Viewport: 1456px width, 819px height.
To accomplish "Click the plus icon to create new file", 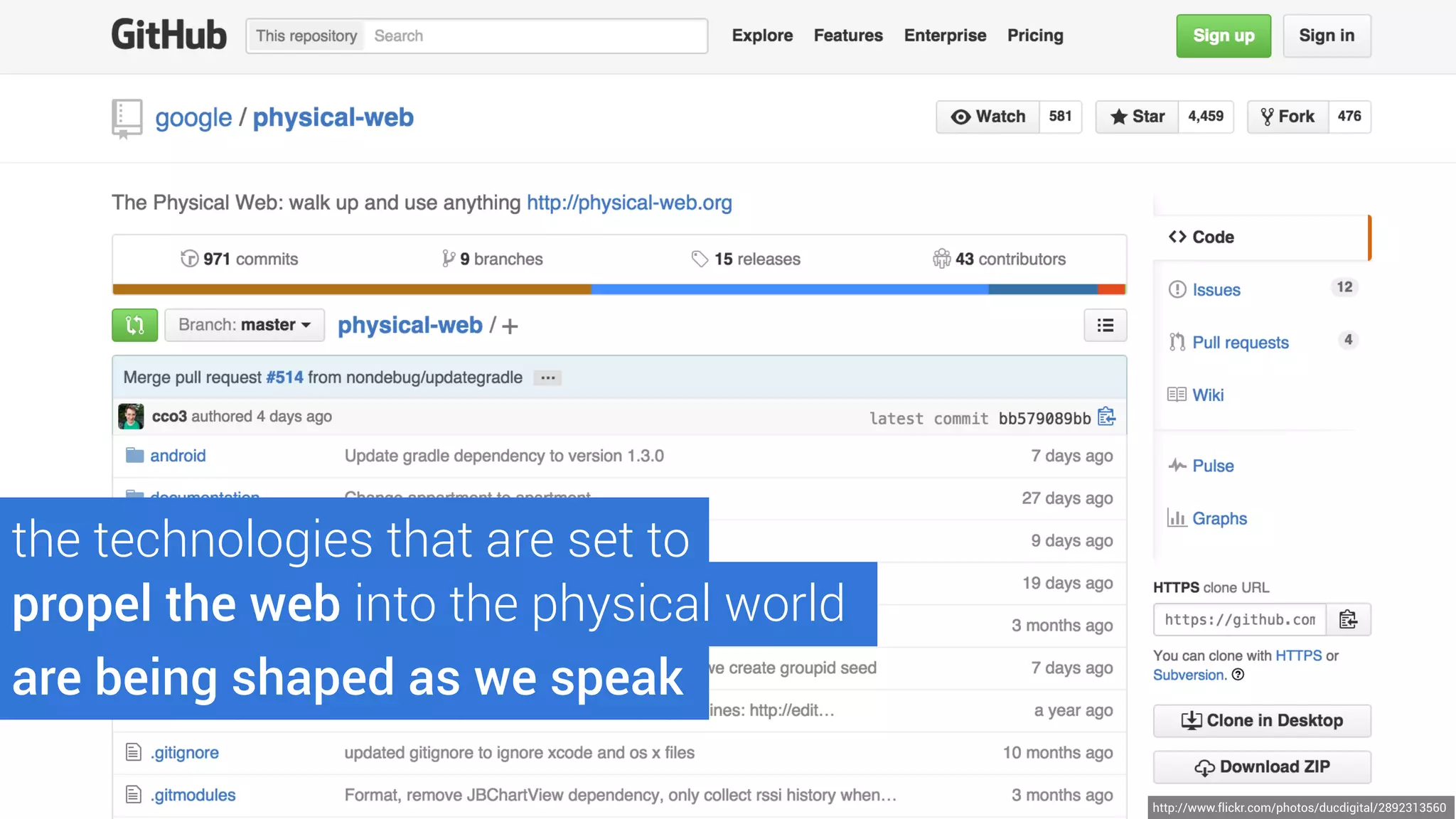I will coord(510,326).
